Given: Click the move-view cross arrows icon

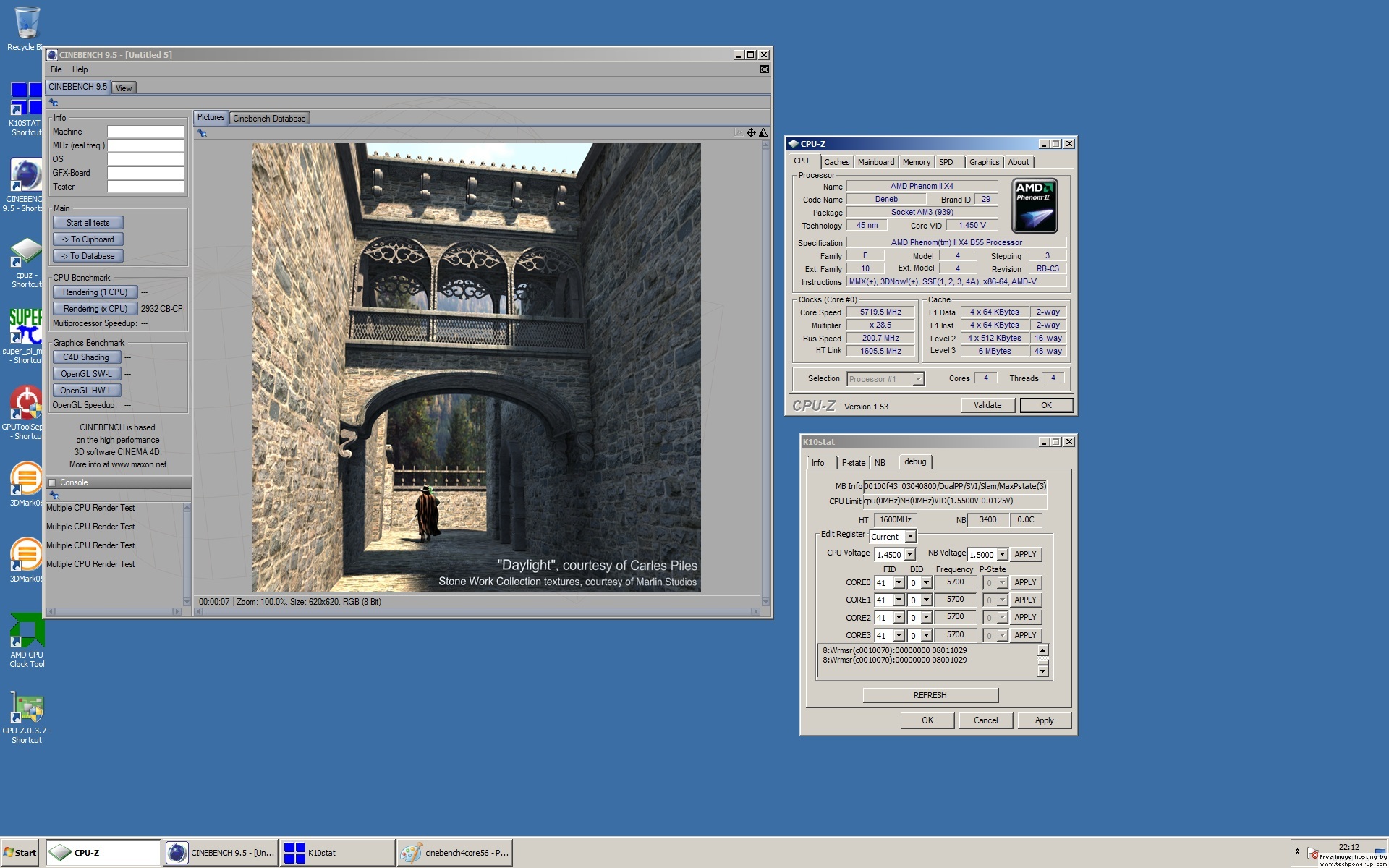Looking at the screenshot, I should pyautogui.click(x=751, y=133).
